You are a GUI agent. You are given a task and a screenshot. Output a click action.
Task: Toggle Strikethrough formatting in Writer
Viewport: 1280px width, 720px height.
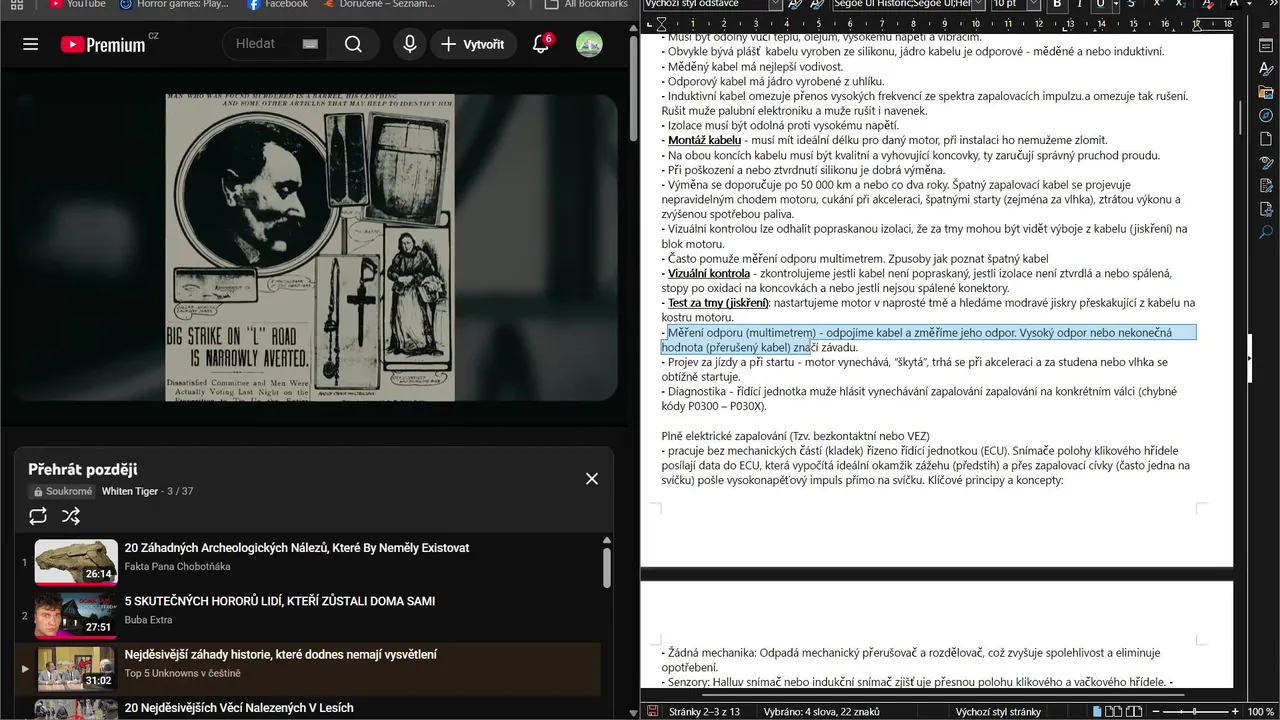(x=1130, y=5)
